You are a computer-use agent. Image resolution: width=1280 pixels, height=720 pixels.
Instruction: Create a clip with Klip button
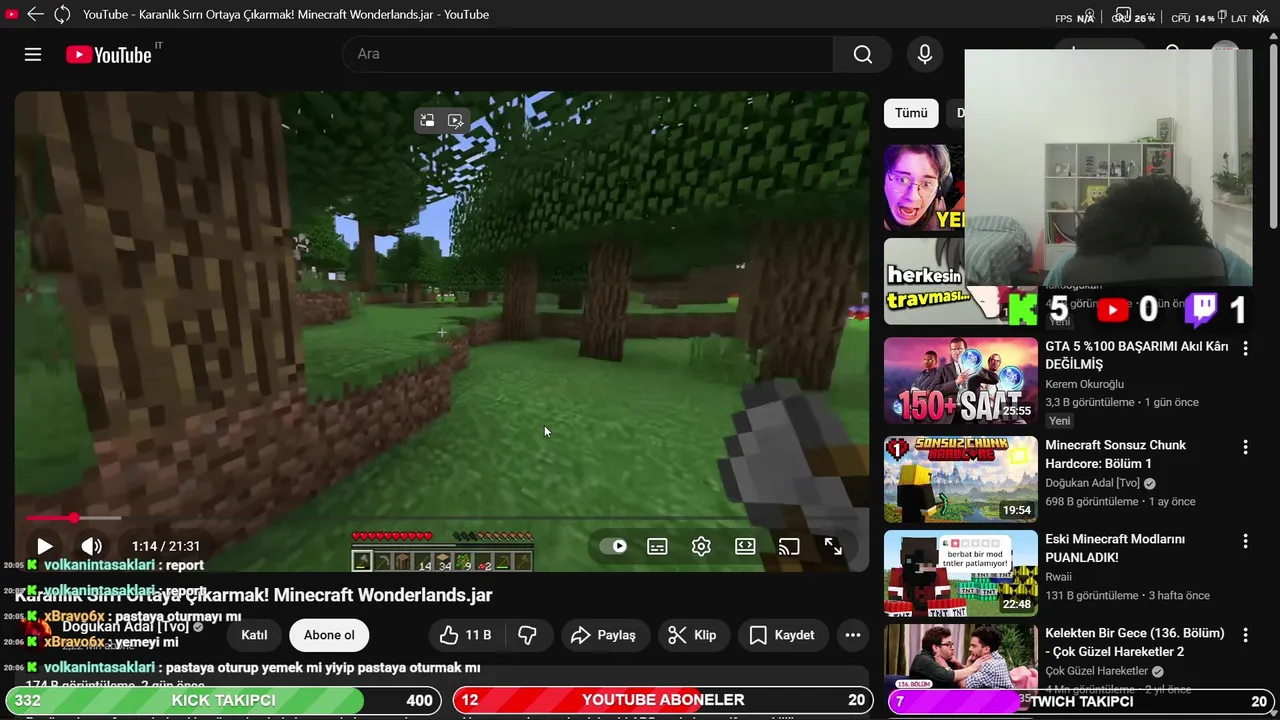point(693,635)
